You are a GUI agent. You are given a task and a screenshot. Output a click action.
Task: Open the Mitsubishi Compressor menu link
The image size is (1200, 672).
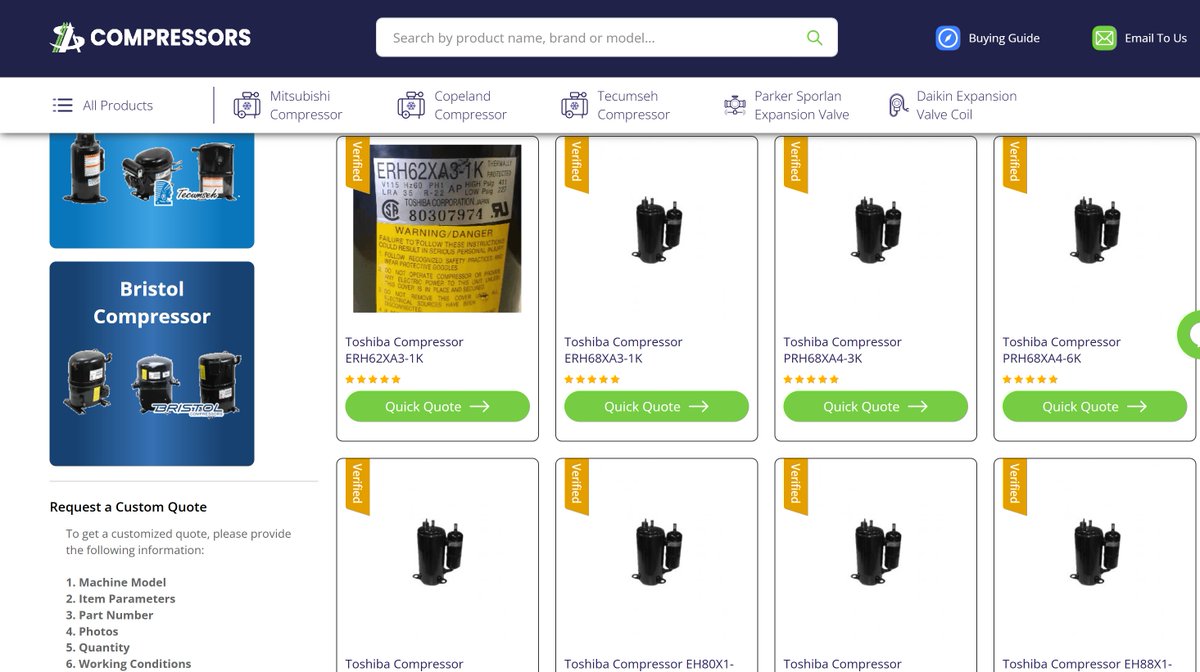point(306,105)
